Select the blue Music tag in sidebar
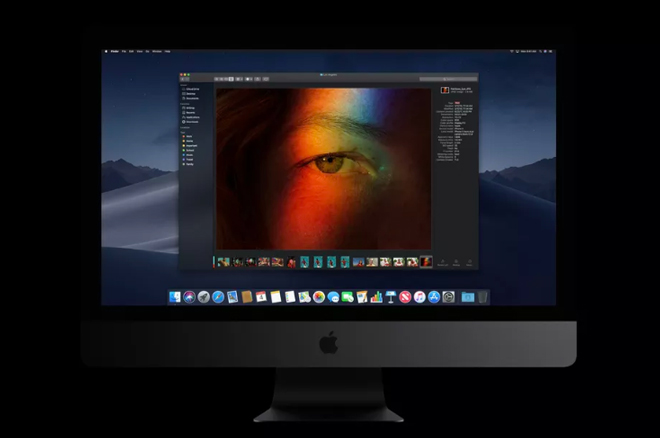Viewport: 660px width, 438px height. 188,155
